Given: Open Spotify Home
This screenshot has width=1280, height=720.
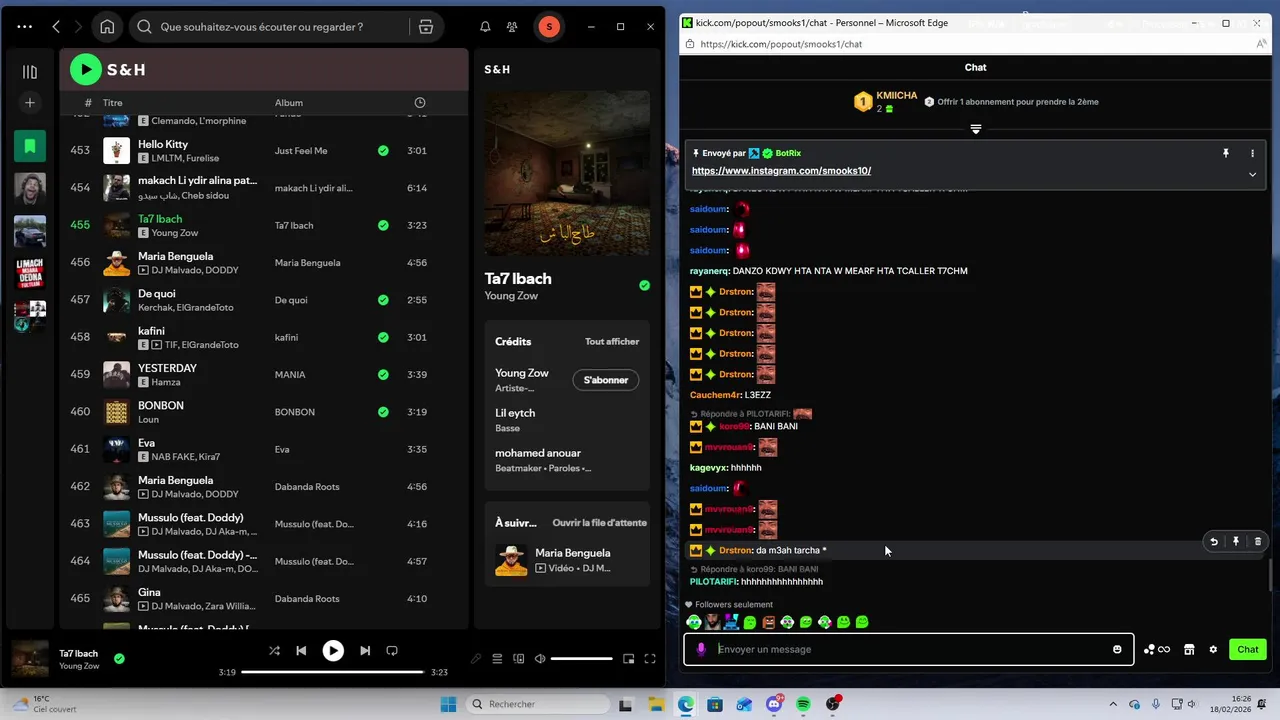Looking at the screenshot, I should pyautogui.click(x=107, y=27).
